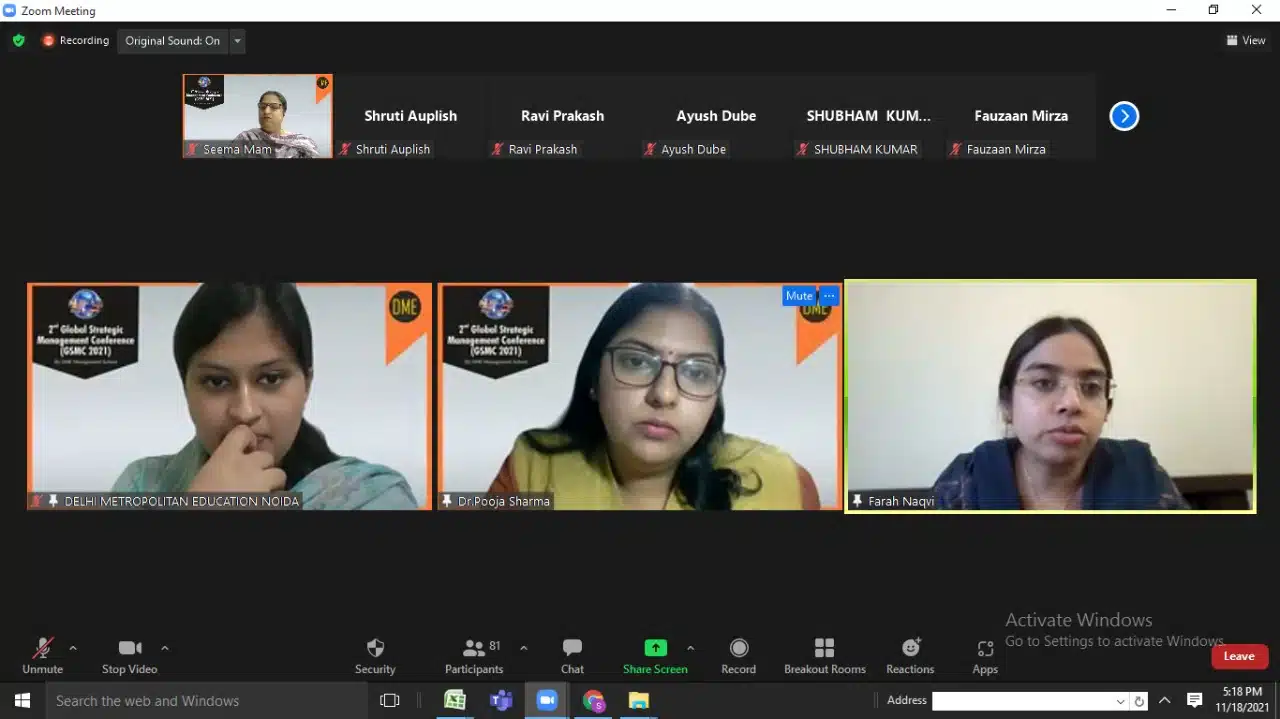This screenshot has height=719, width=1280.
Task: Click the red Leave button
Action: tap(1239, 656)
